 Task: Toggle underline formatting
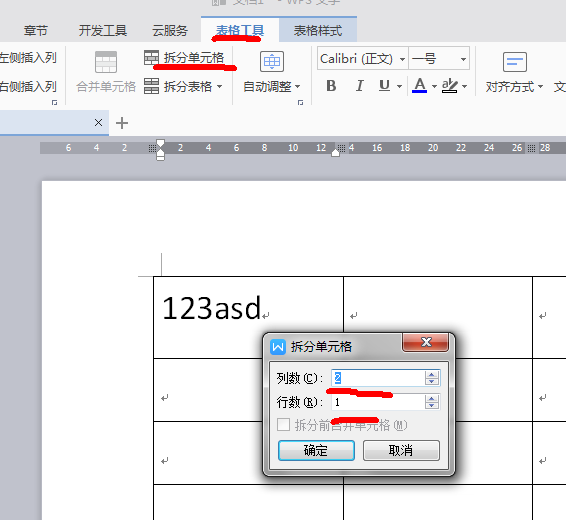pos(384,86)
